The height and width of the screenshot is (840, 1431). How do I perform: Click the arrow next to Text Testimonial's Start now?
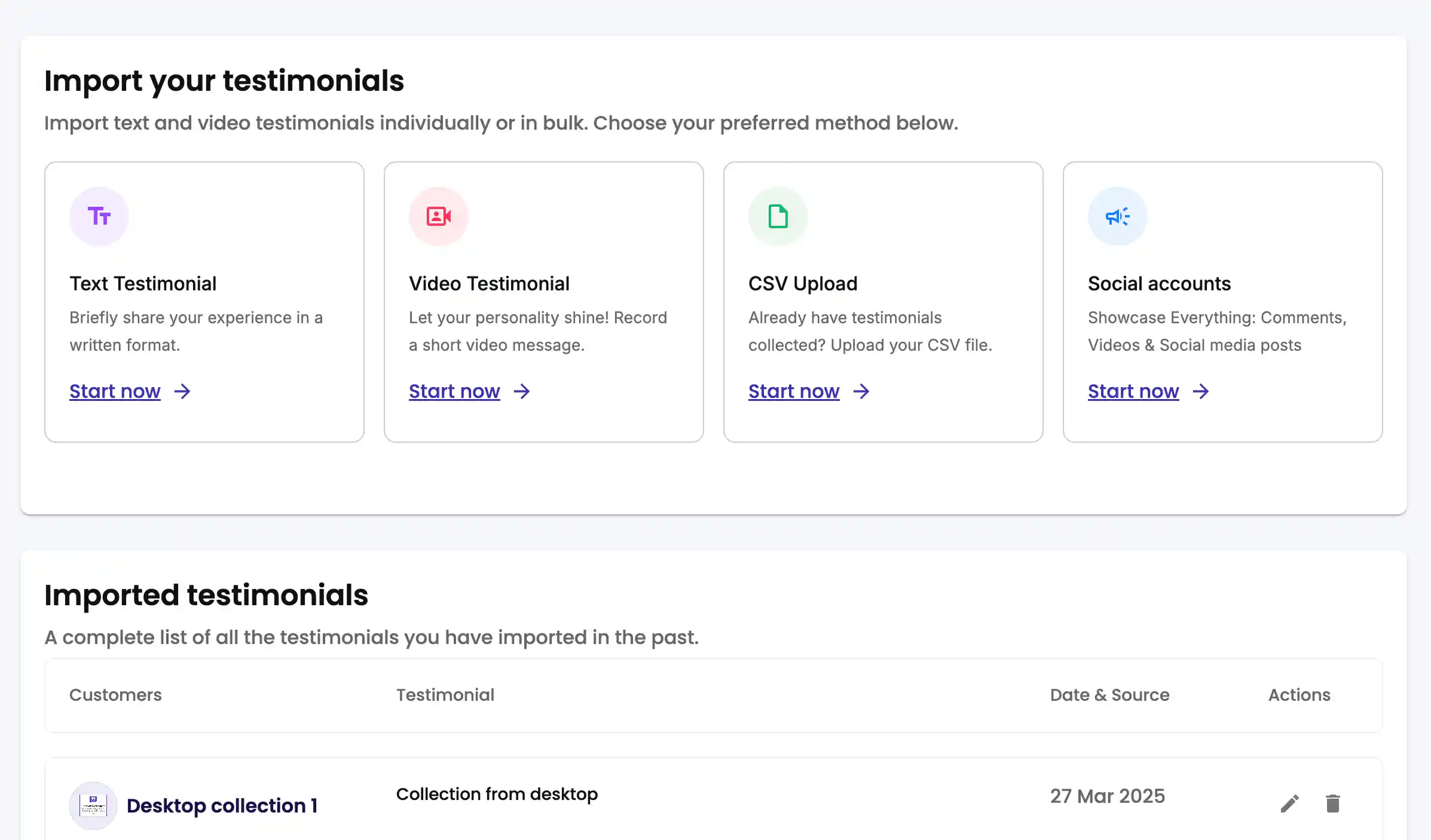pyautogui.click(x=182, y=392)
